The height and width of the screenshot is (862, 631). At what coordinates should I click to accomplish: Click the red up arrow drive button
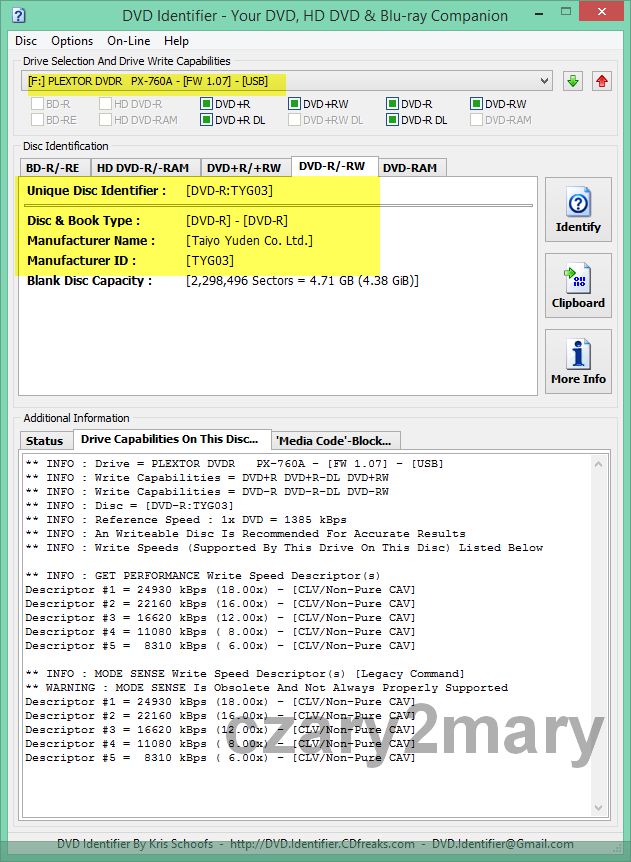[602, 81]
